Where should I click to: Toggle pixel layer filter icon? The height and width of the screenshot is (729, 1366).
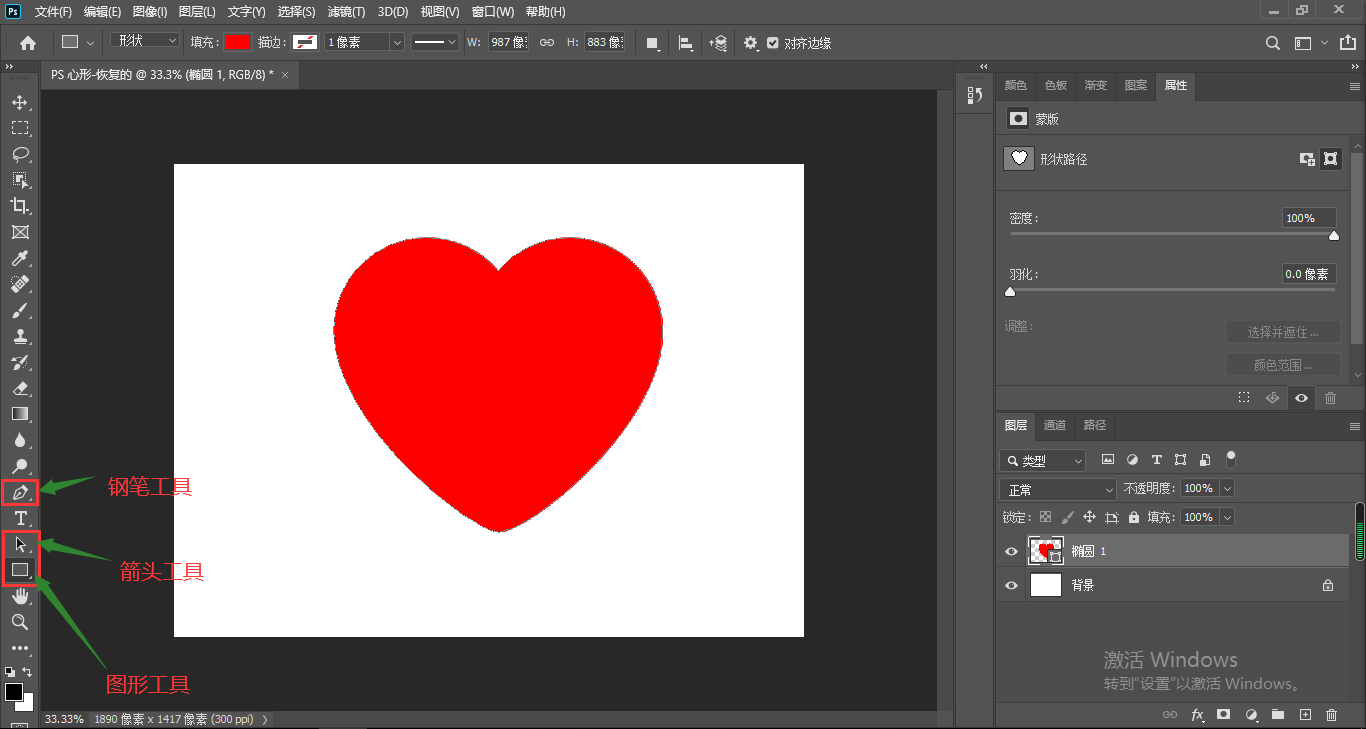1107,460
